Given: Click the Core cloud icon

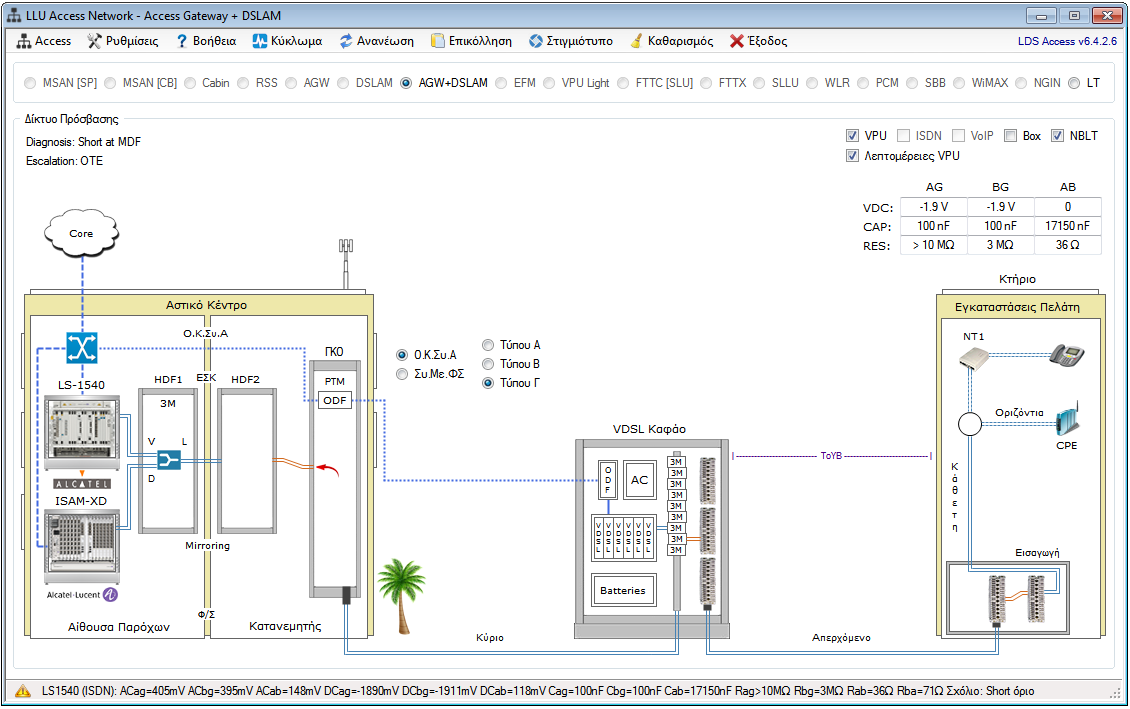Looking at the screenshot, I should pos(81,233).
